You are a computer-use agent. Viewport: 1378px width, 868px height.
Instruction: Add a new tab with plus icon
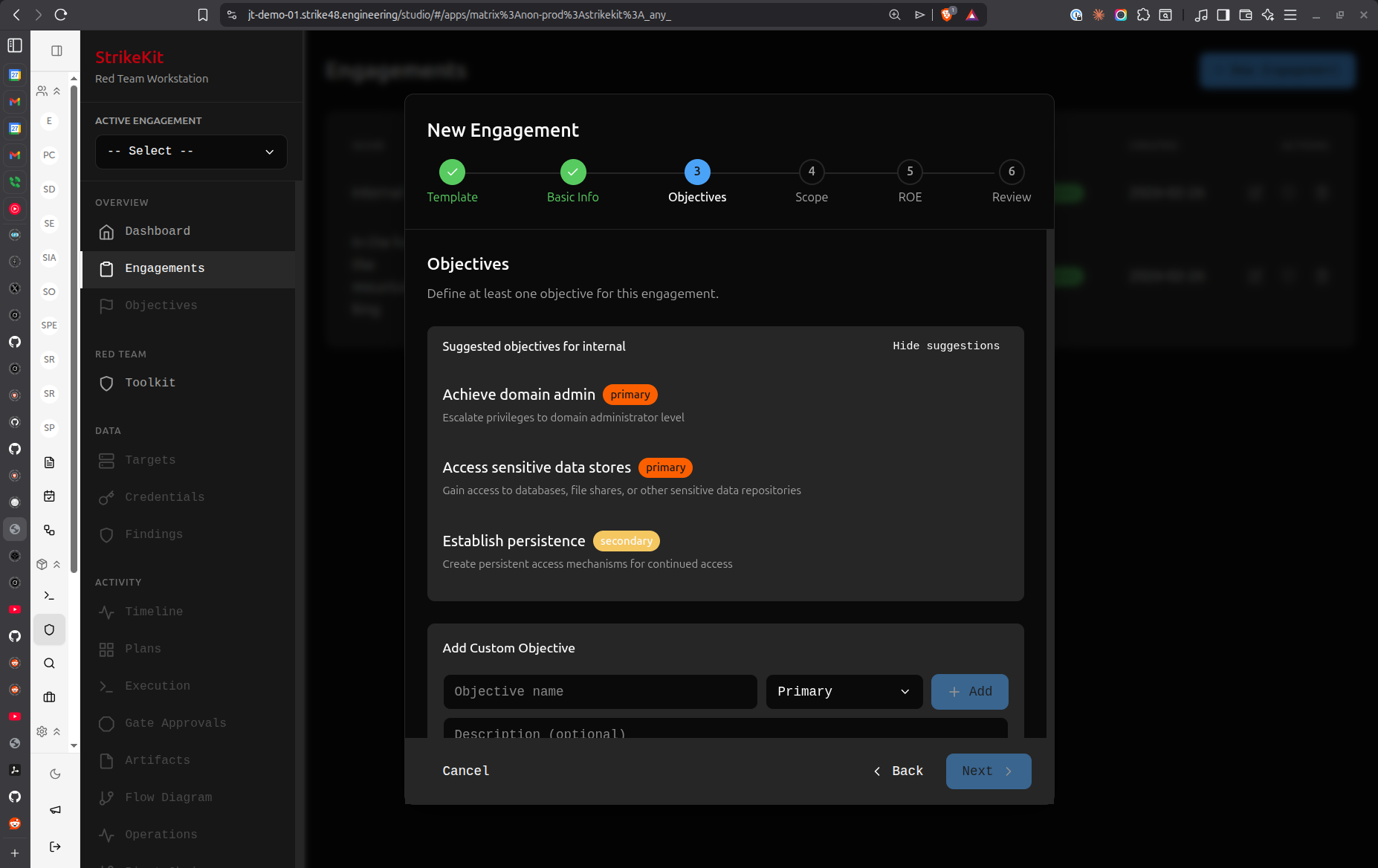[15, 853]
